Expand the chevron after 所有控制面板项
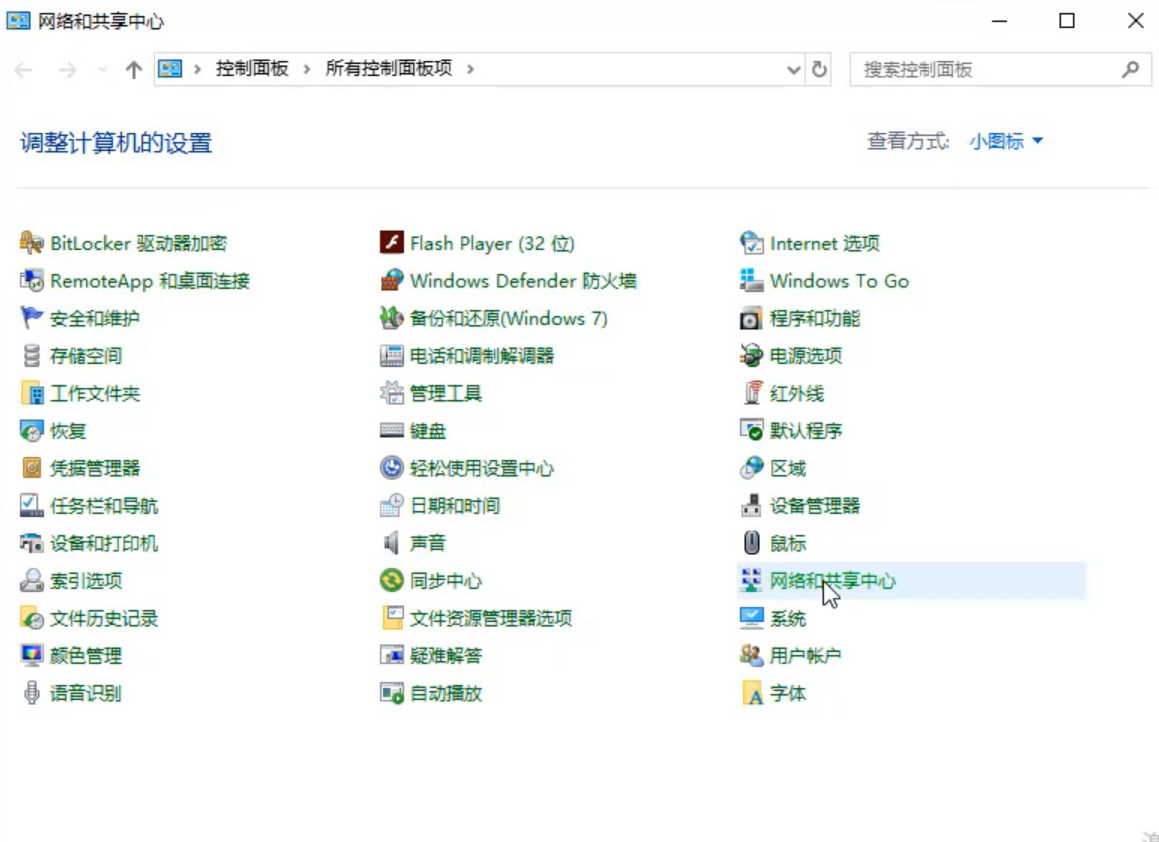 point(470,69)
